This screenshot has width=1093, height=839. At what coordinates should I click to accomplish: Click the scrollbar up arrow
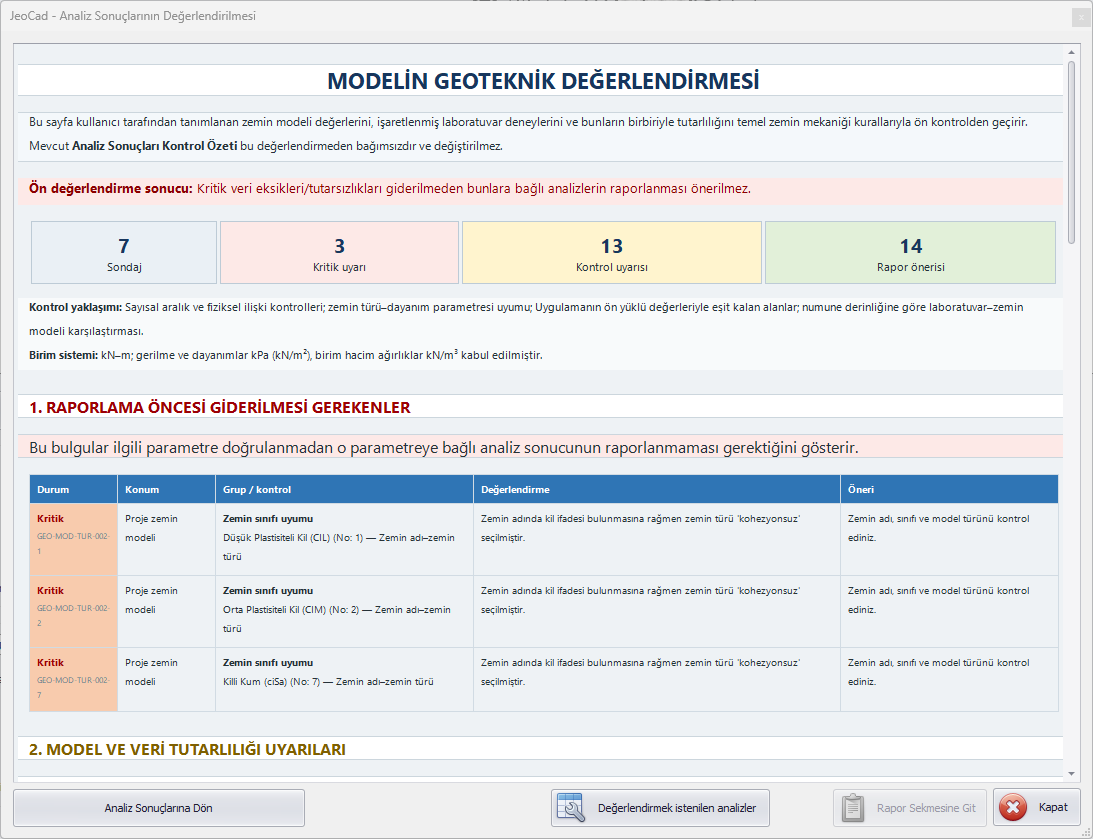click(x=1071, y=52)
